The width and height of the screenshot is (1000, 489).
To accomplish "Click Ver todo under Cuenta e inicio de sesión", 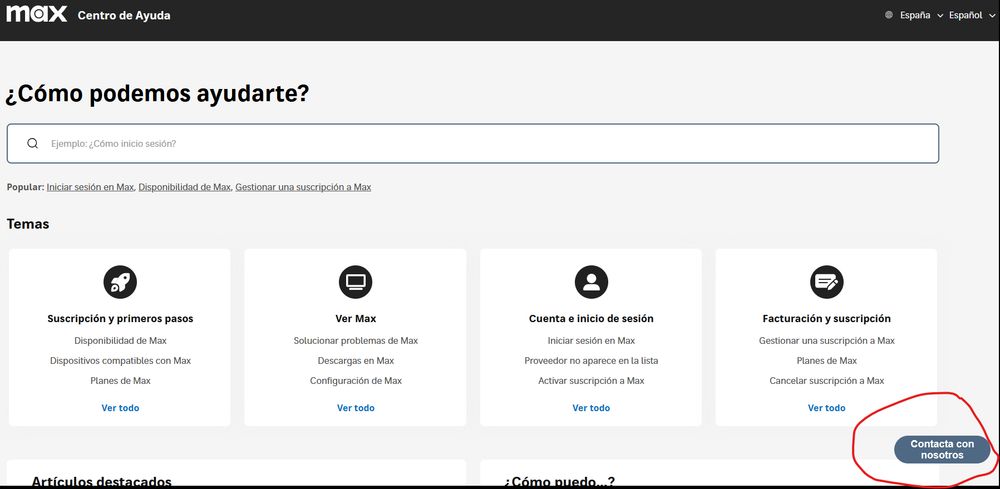I will (591, 408).
